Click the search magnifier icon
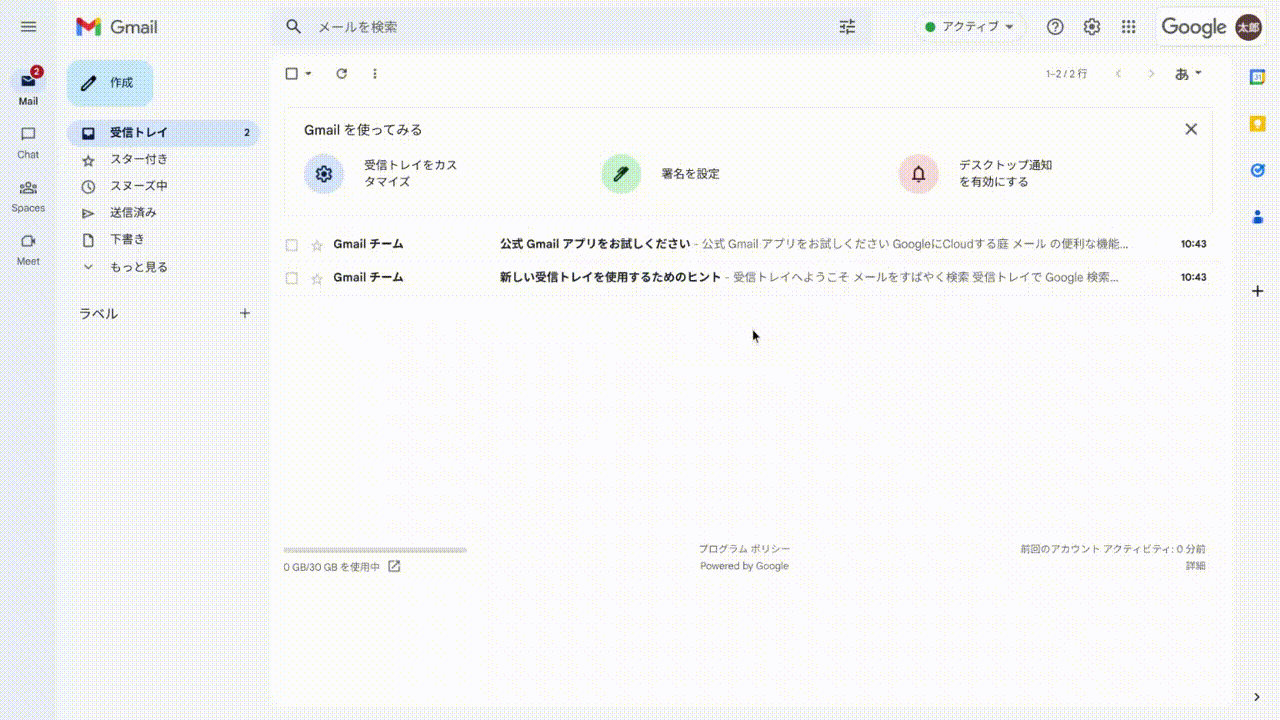This screenshot has width=1280, height=720. point(293,27)
